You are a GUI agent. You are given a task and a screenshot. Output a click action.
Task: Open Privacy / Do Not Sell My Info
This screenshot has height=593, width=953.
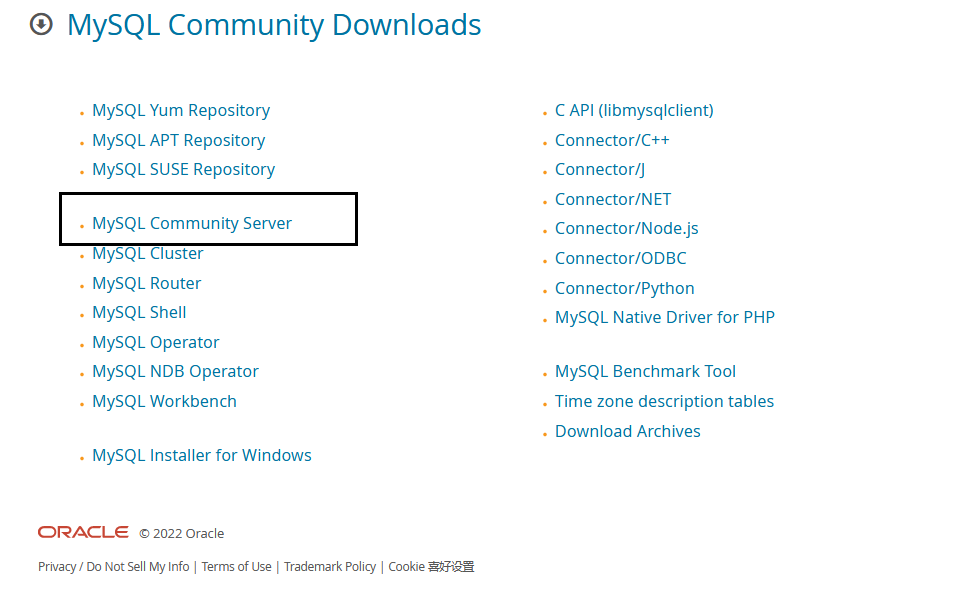point(114,567)
